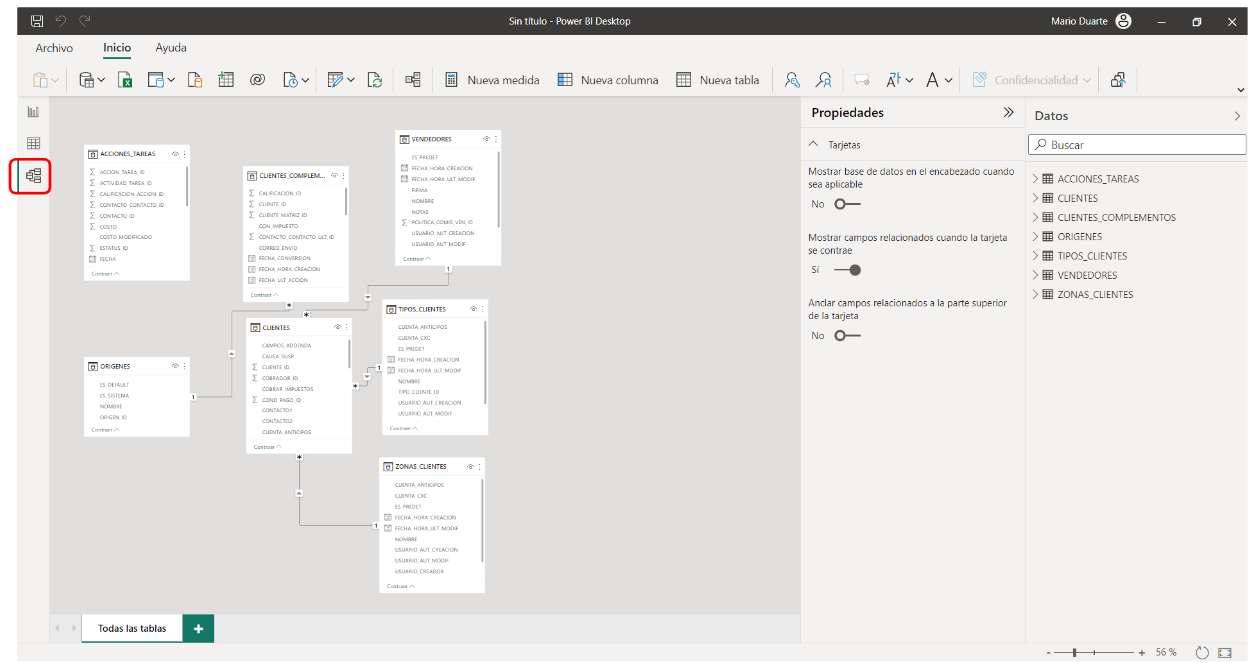Toggle show related fields when collapsed

tap(847, 270)
